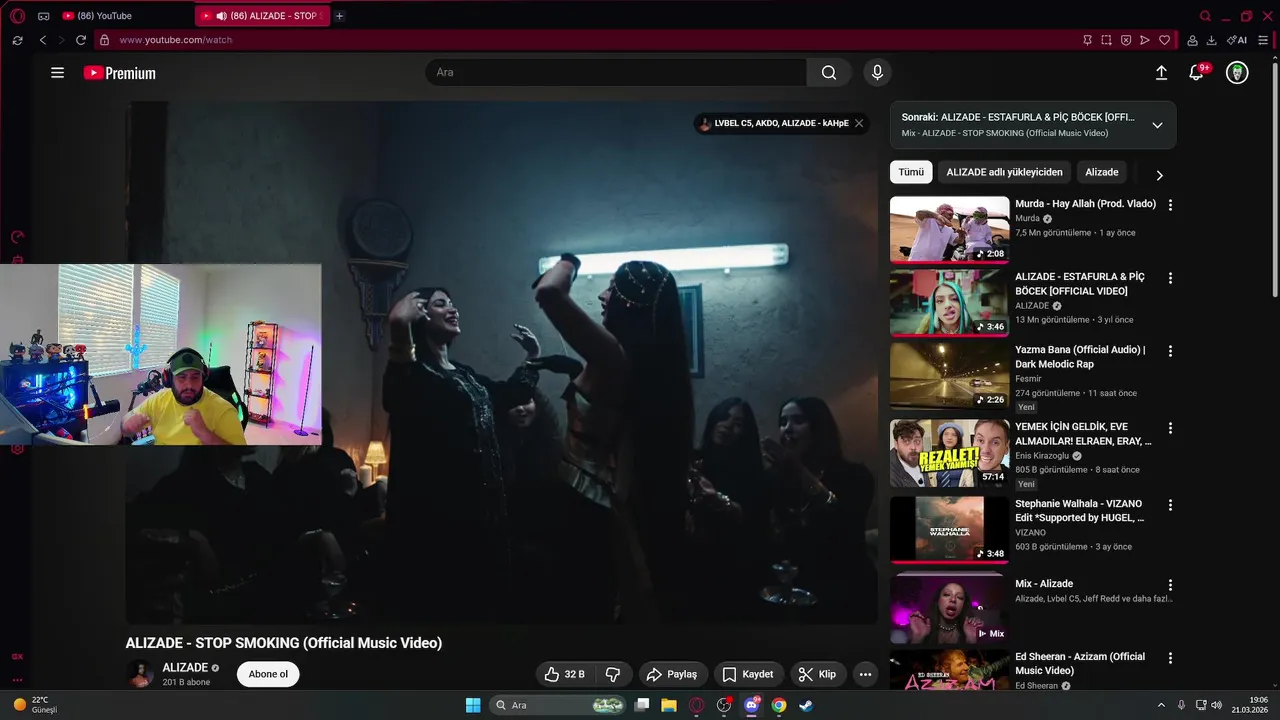Open a new browser tab
The height and width of the screenshot is (720, 1280).
339,16
